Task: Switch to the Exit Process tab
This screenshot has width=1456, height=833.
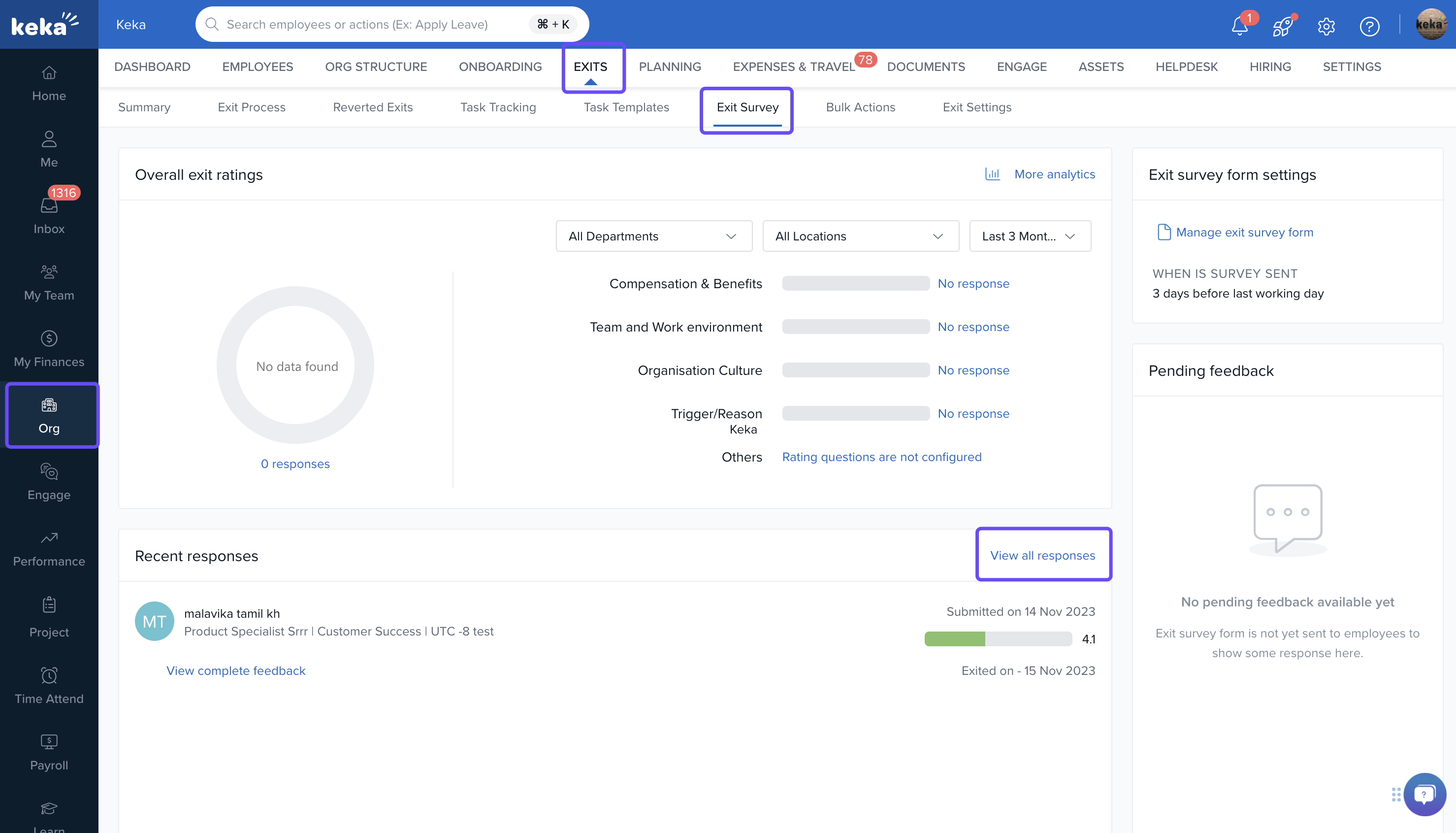Action: (251, 107)
